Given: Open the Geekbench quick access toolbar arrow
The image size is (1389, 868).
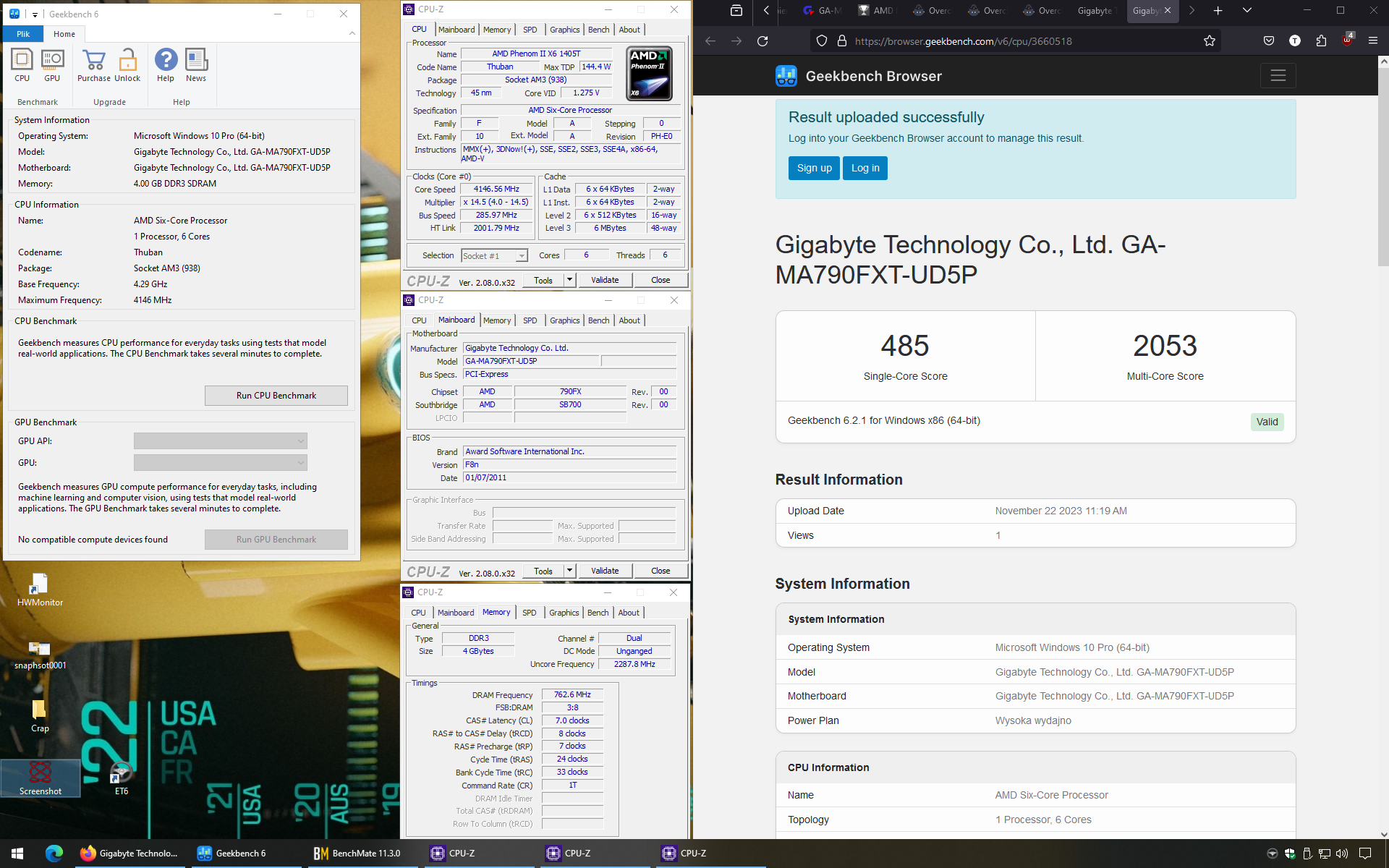Looking at the screenshot, I should [35, 14].
